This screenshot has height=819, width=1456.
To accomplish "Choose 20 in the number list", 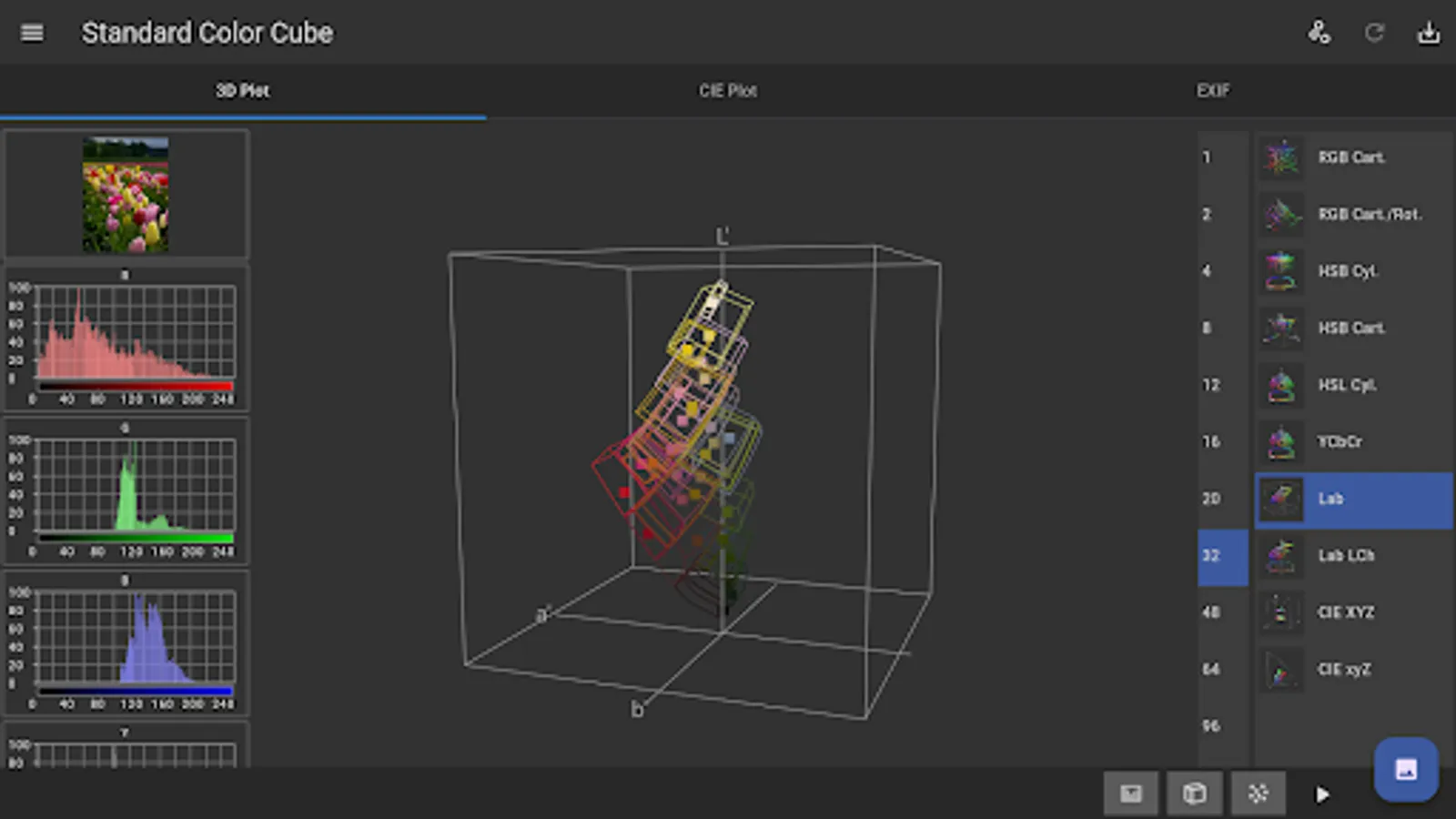I will pyautogui.click(x=1223, y=499).
